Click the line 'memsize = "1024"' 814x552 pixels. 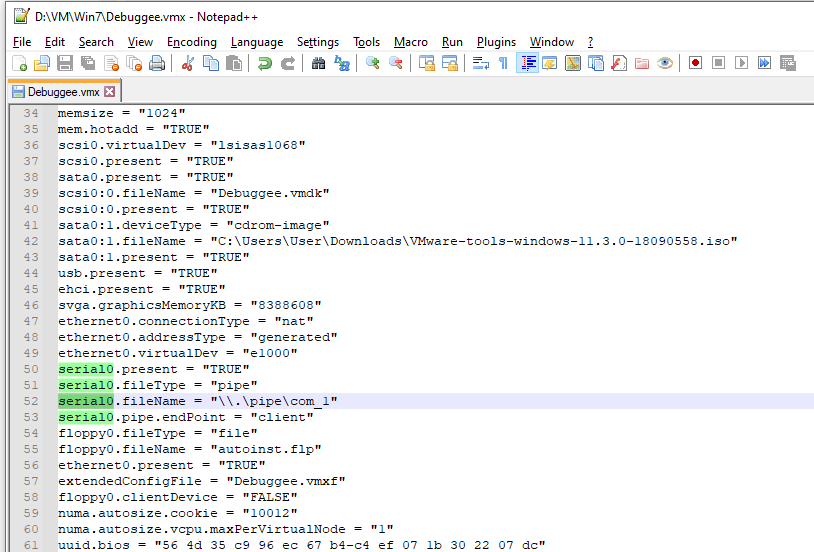121,113
